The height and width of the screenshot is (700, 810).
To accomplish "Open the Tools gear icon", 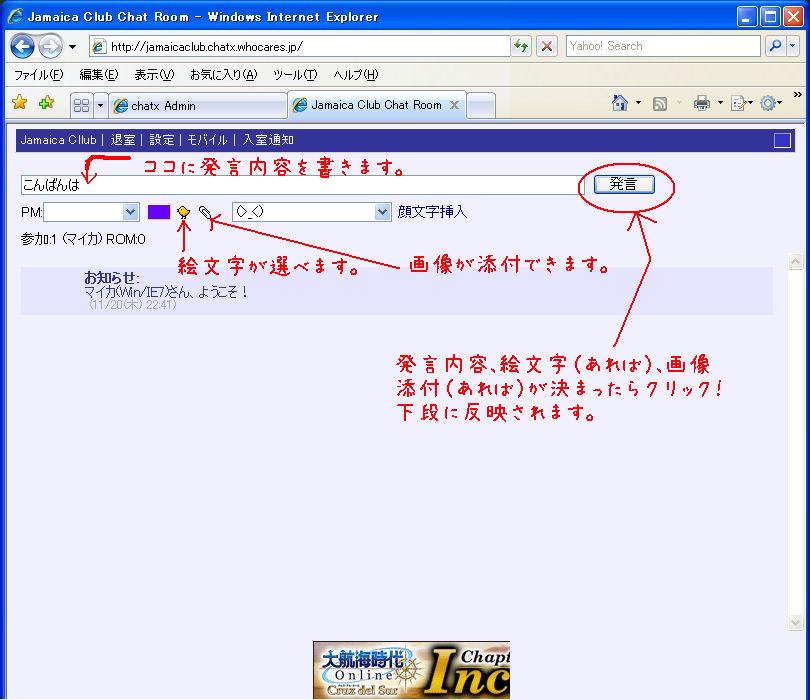I will click(768, 103).
